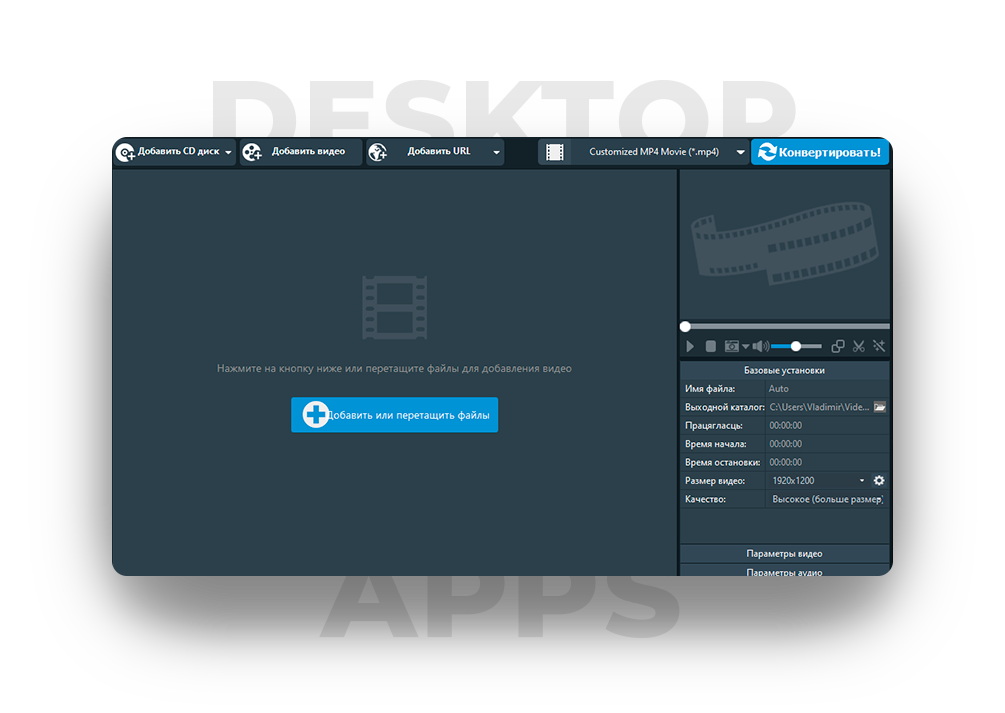Expand the Параметры аудио section

pos(784,571)
